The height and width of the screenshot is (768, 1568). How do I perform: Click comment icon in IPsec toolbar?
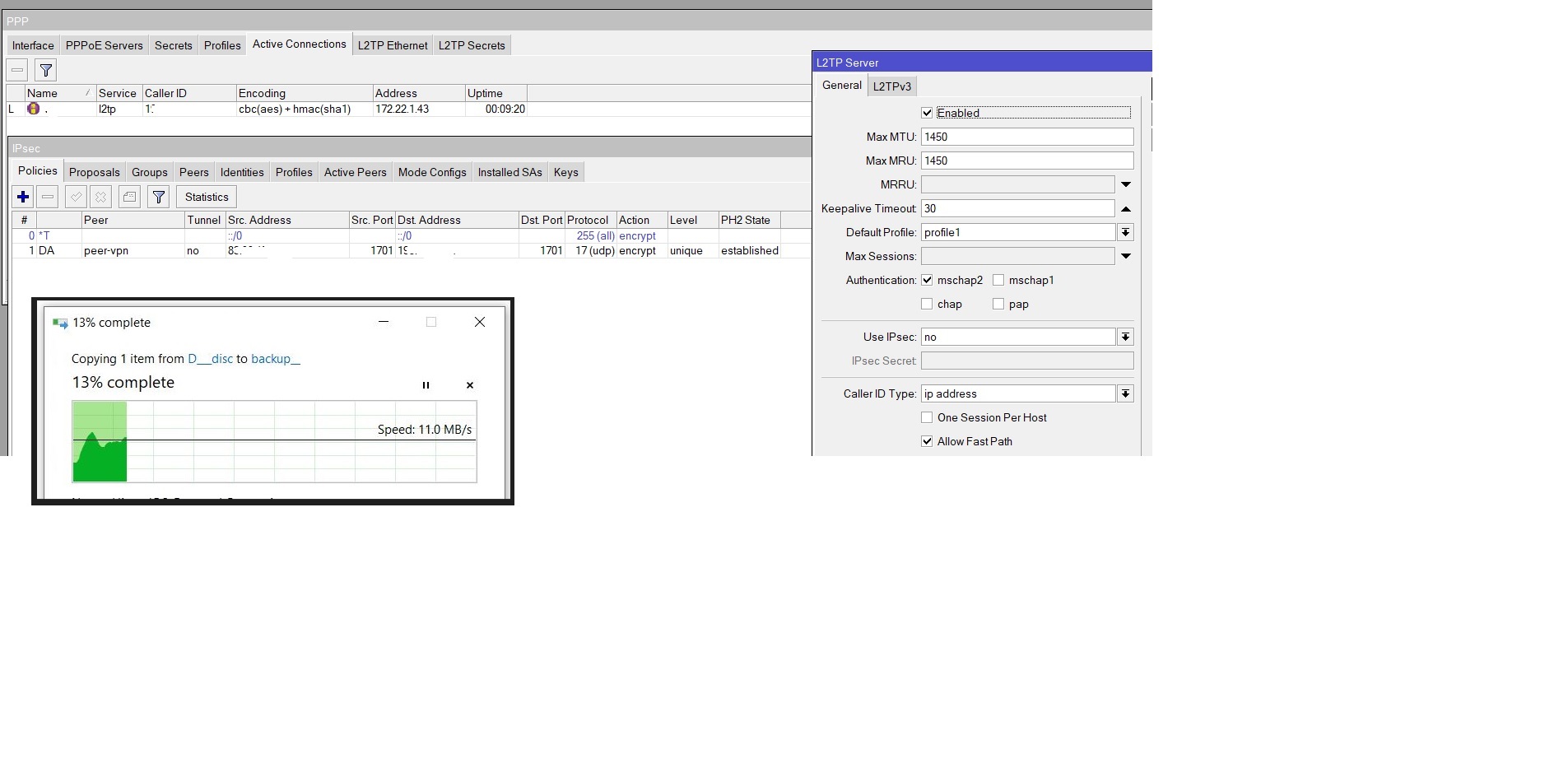129,197
